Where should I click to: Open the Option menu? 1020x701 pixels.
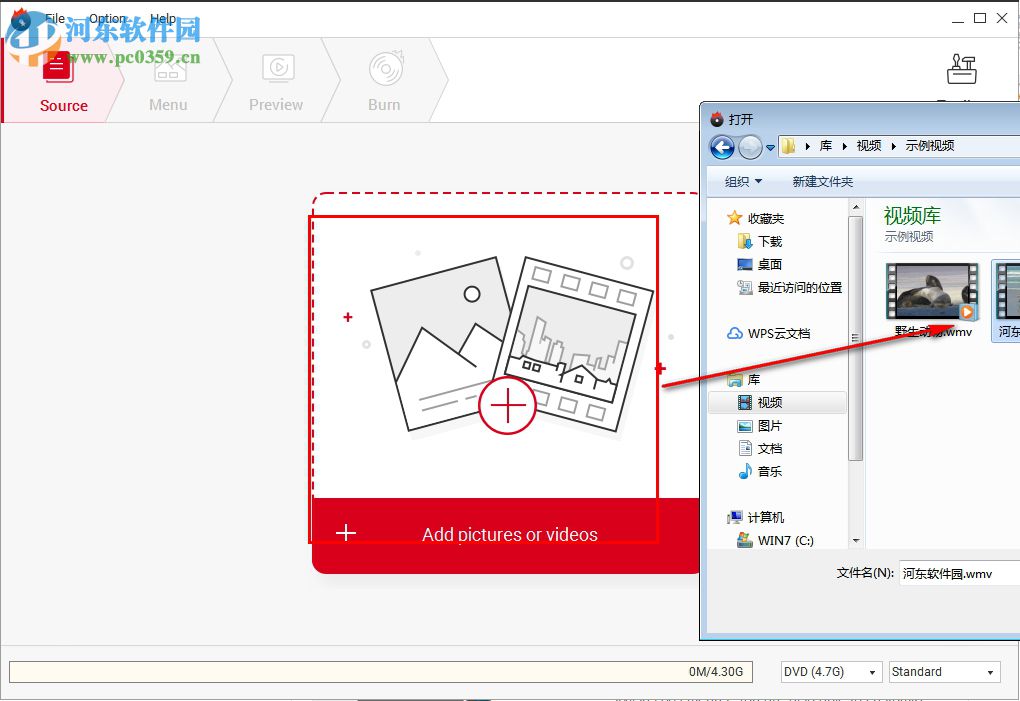tap(107, 17)
